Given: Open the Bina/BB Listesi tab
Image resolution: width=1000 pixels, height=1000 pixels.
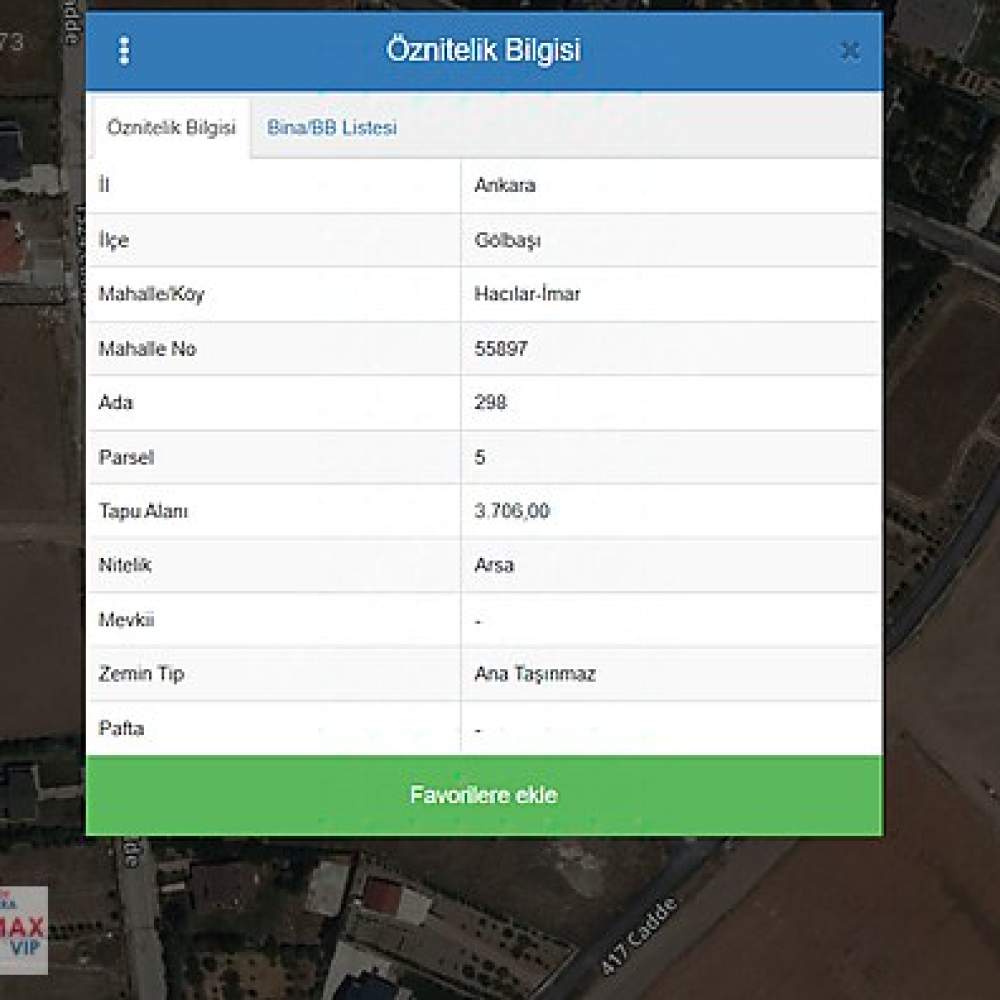Looking at the screenshot, I should [x=332, y=128].
